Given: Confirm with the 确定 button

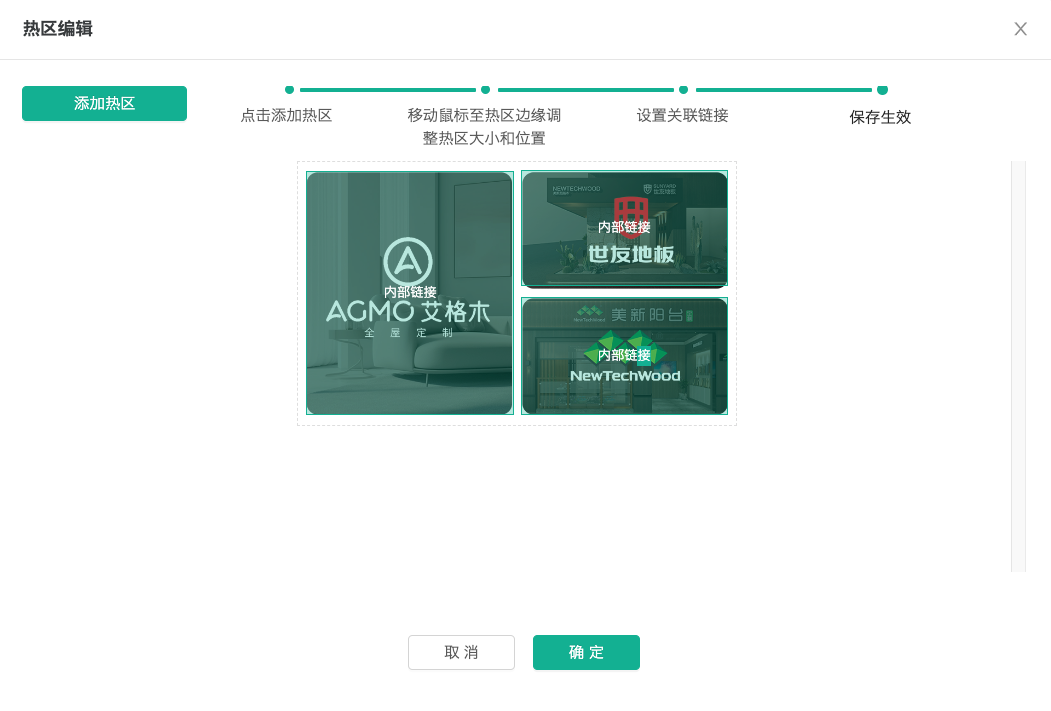Looking at the screenshot, I should pyautogui.click(x=586, y=652).
